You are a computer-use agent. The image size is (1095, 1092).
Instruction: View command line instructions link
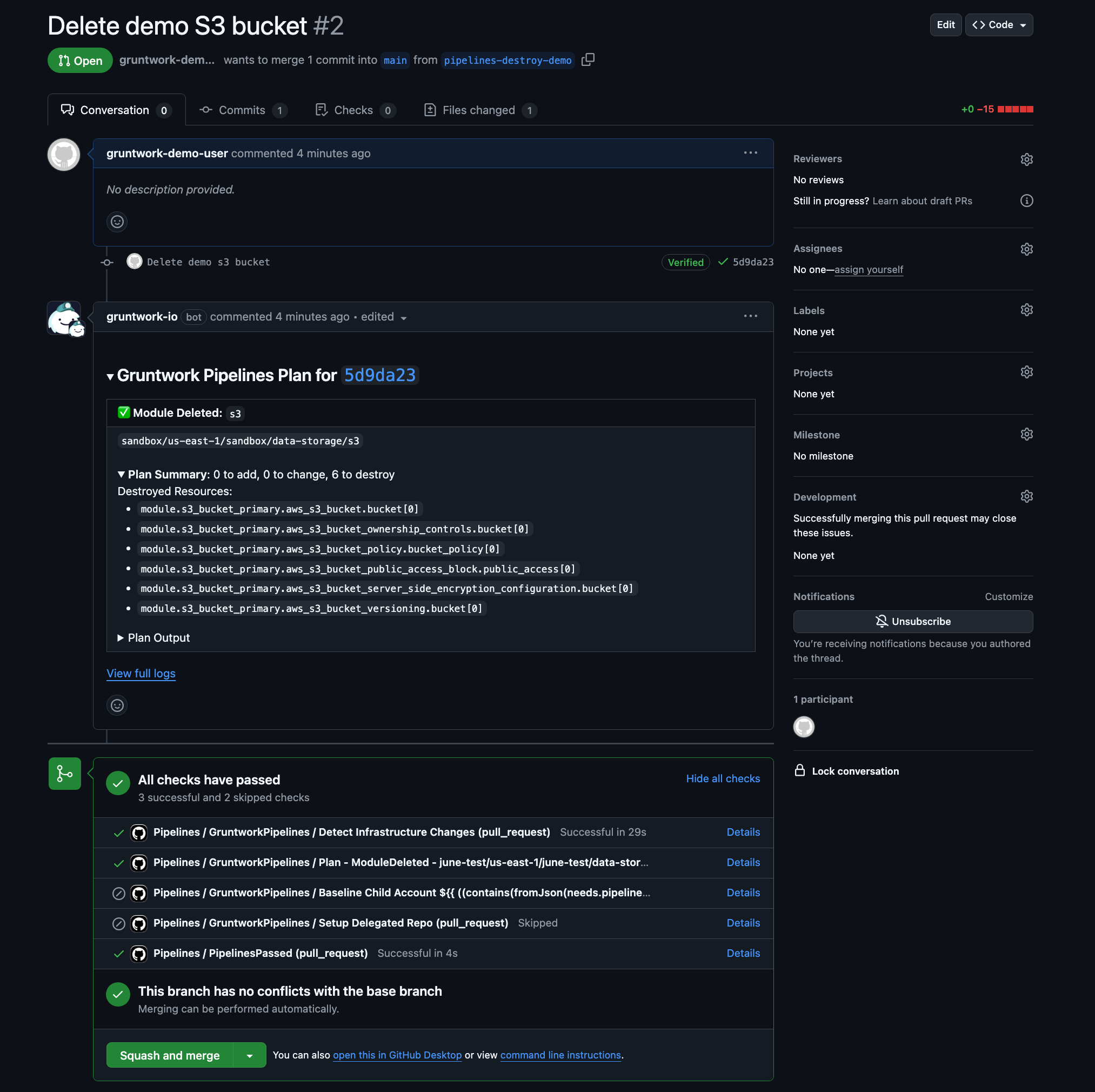coord(560,1055)
